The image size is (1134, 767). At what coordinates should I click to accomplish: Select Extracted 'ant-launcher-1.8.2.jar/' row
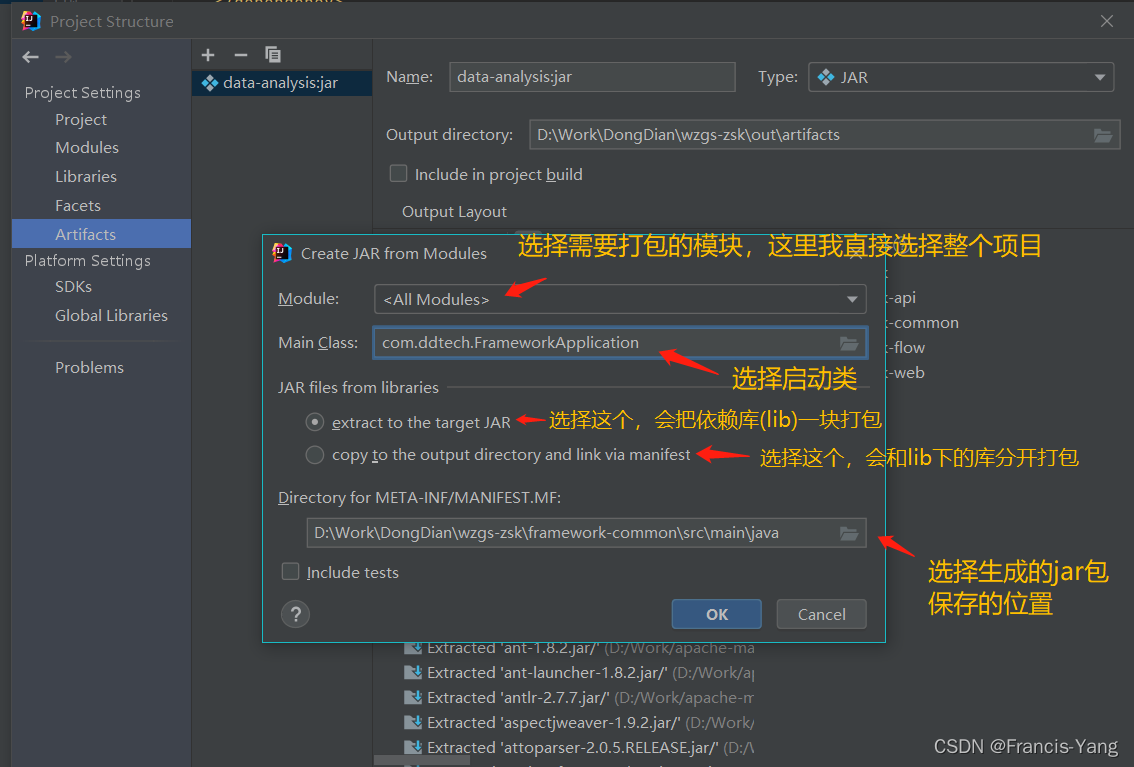click(579, 672)
